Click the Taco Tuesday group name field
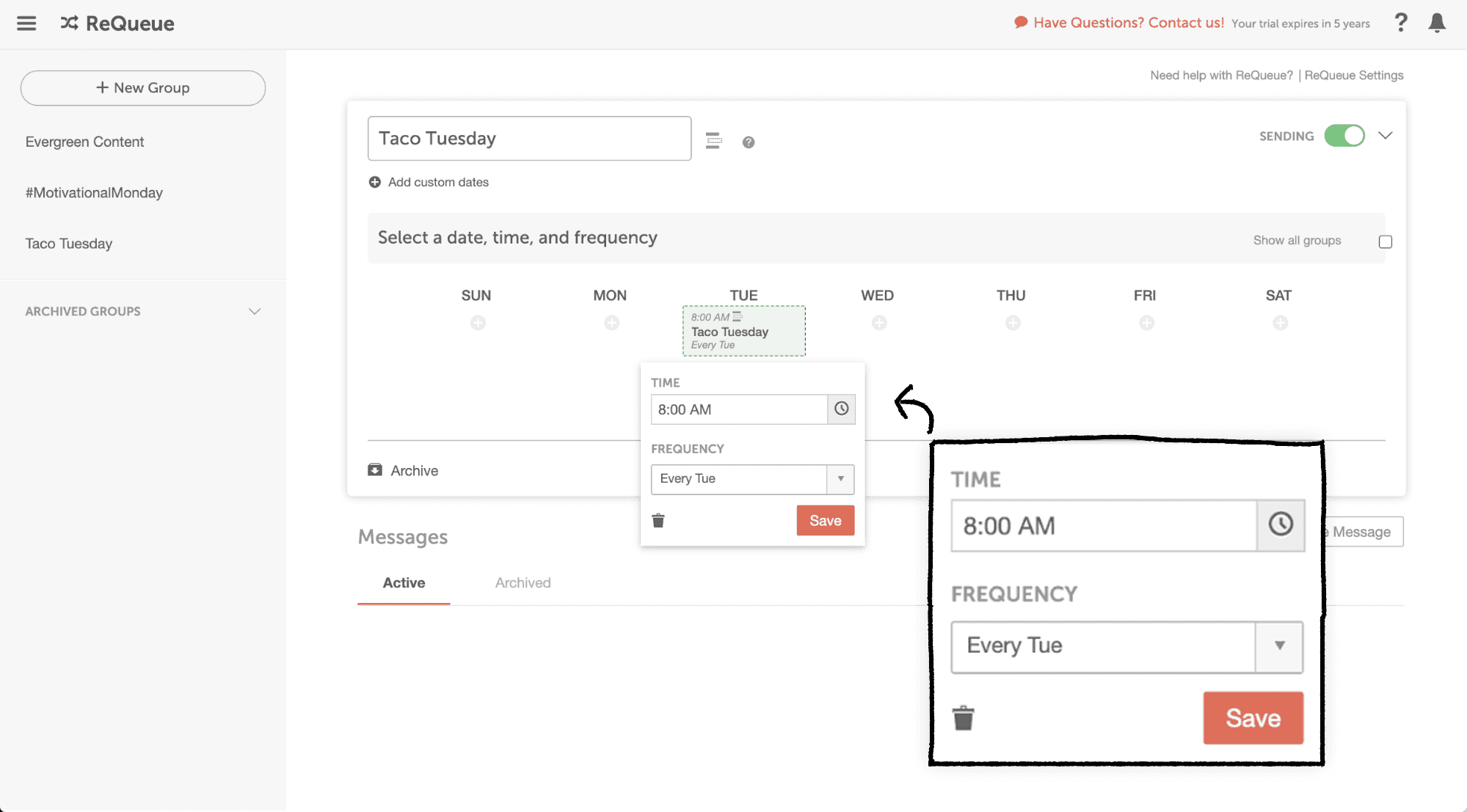This screenshot has height=812, width=1467. coord(528,139)
